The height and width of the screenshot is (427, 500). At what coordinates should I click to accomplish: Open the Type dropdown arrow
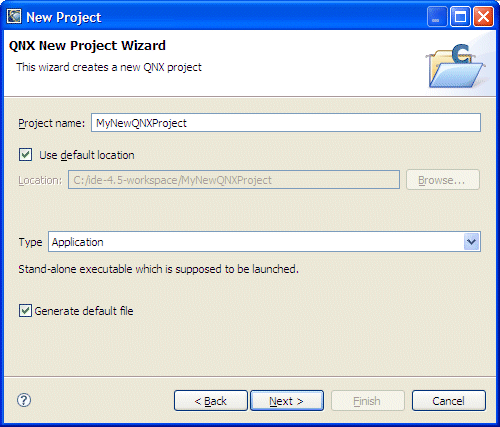pyautogui.click(x=471, y=241)
